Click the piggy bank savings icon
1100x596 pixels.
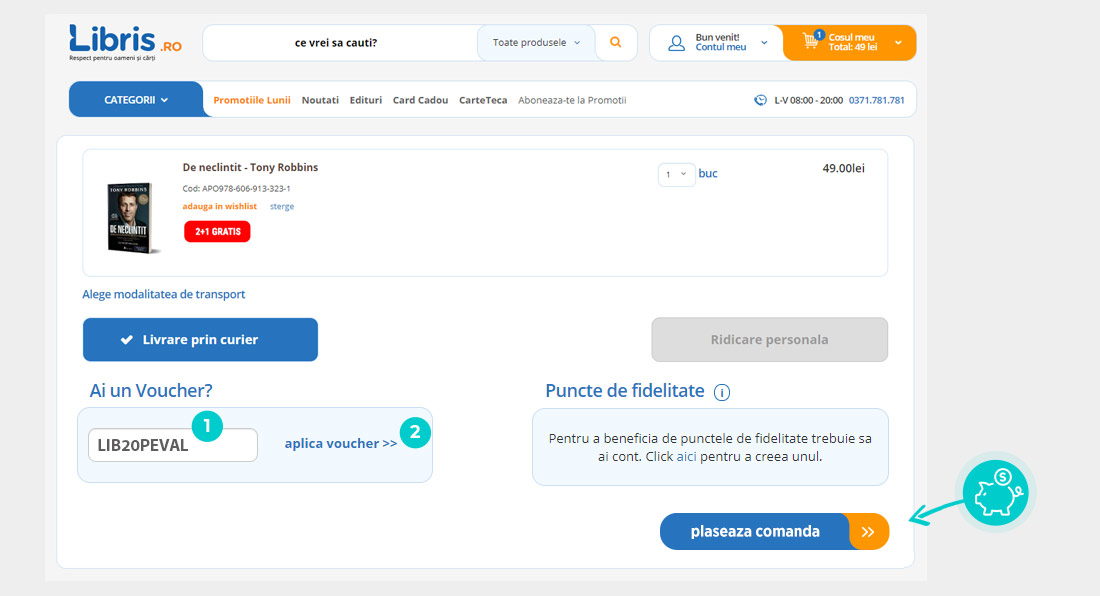click(x=995, y=493)
